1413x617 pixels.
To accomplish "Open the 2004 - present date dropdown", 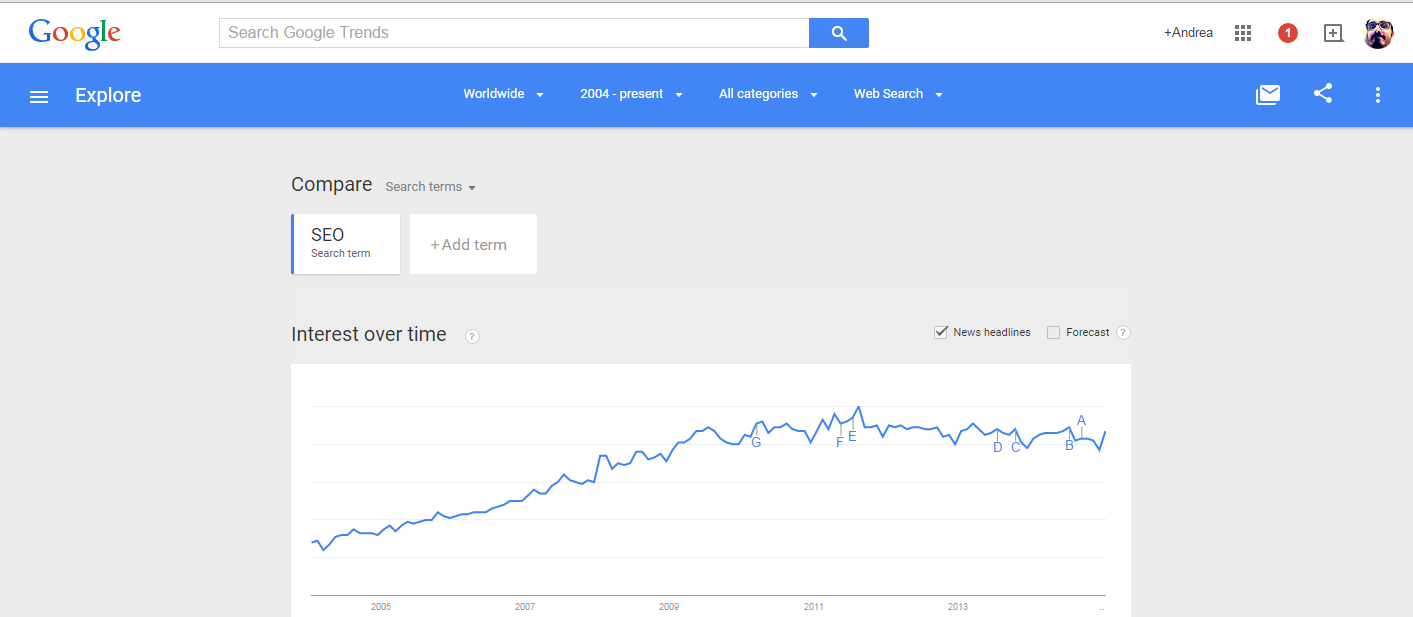I will [631, 94].
